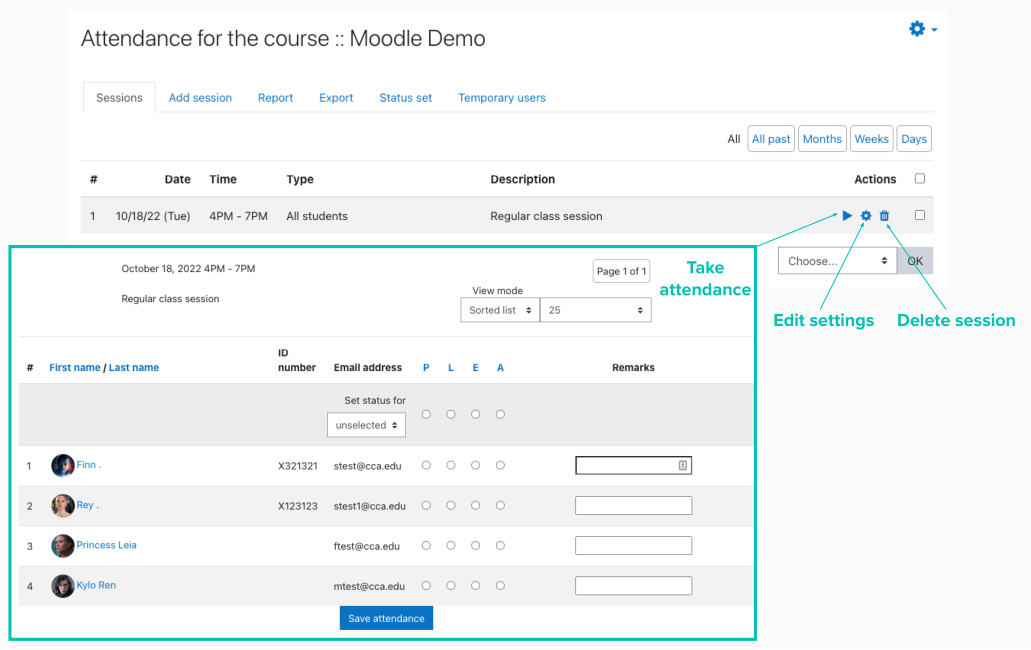The height and width of the screenshot is (650, 1031).
Task: Open the Sorted list view mode dropdown
Action: (x=499, y=310)
